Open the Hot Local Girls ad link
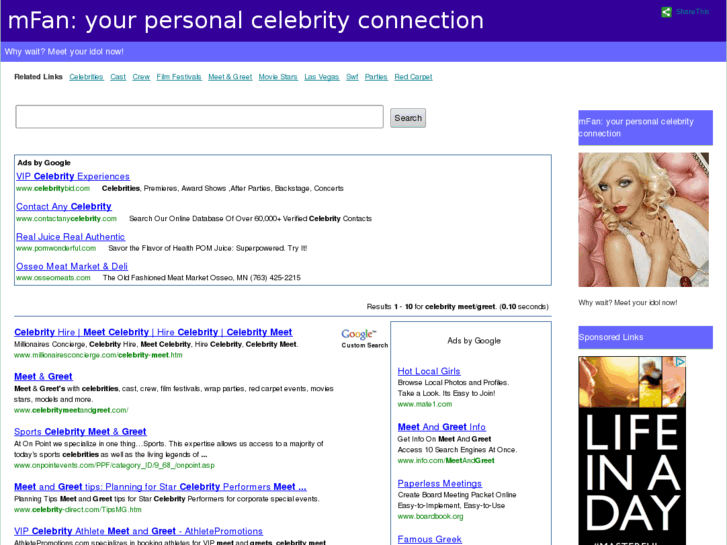 click(x=429, y=371)
